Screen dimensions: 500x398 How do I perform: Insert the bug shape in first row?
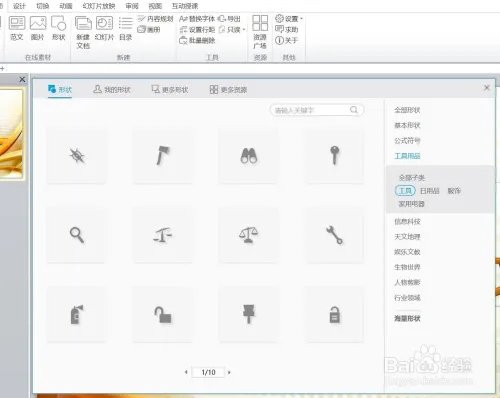point(77,156)
